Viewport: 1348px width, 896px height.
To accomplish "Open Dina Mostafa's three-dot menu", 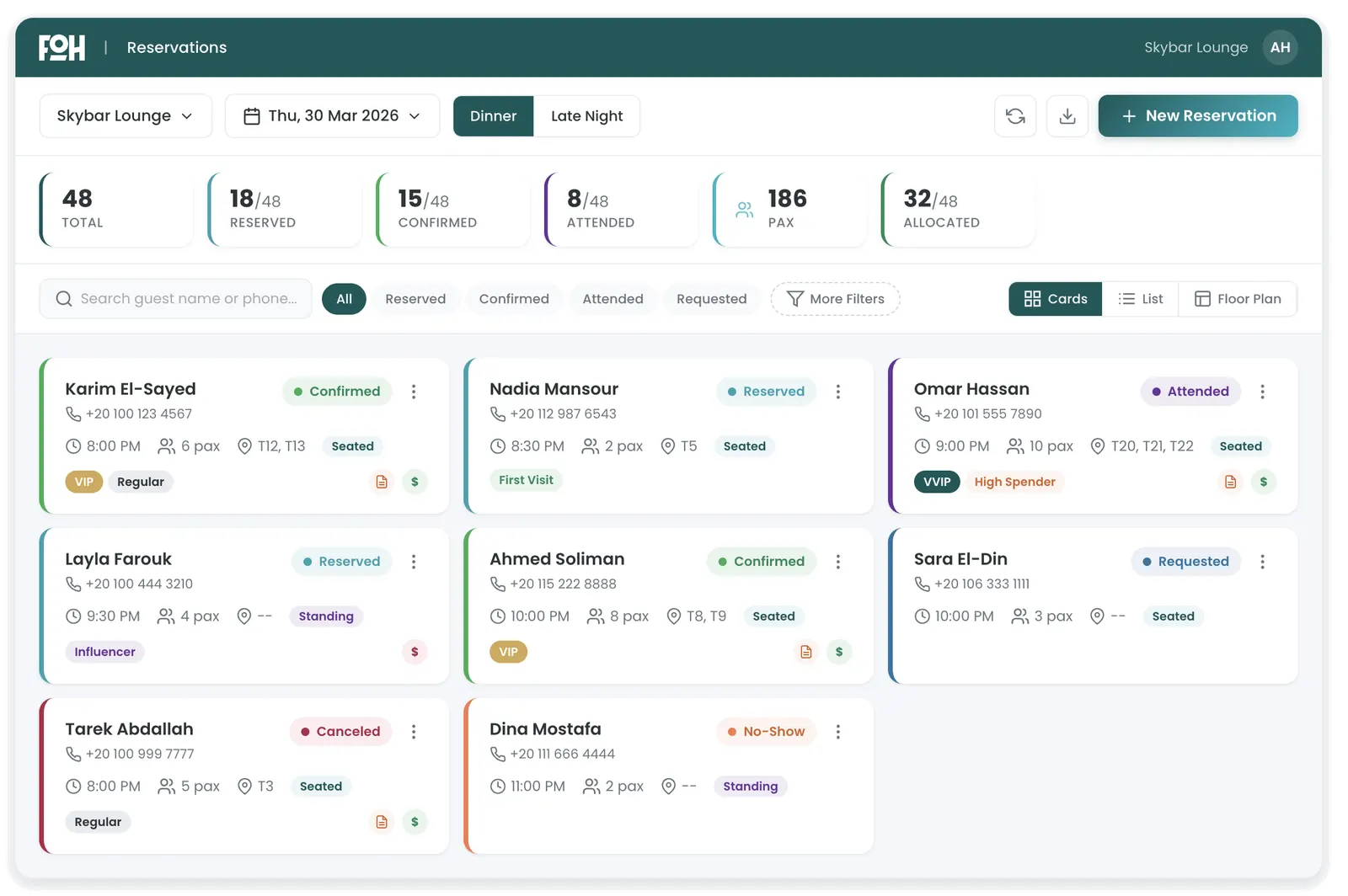I will [838, 732].
